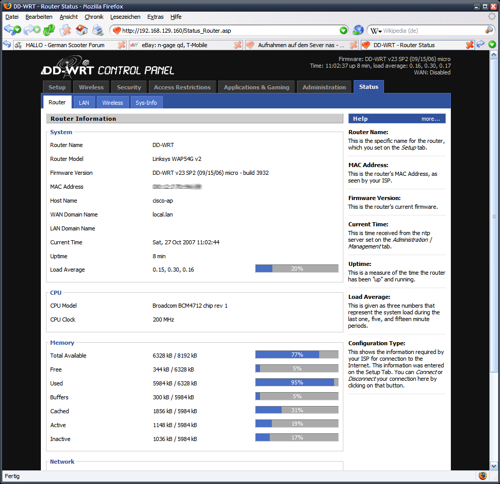Select the Wireless sub-tab under Status
Screen dimensions: 500x484
[x=113, y=103]
